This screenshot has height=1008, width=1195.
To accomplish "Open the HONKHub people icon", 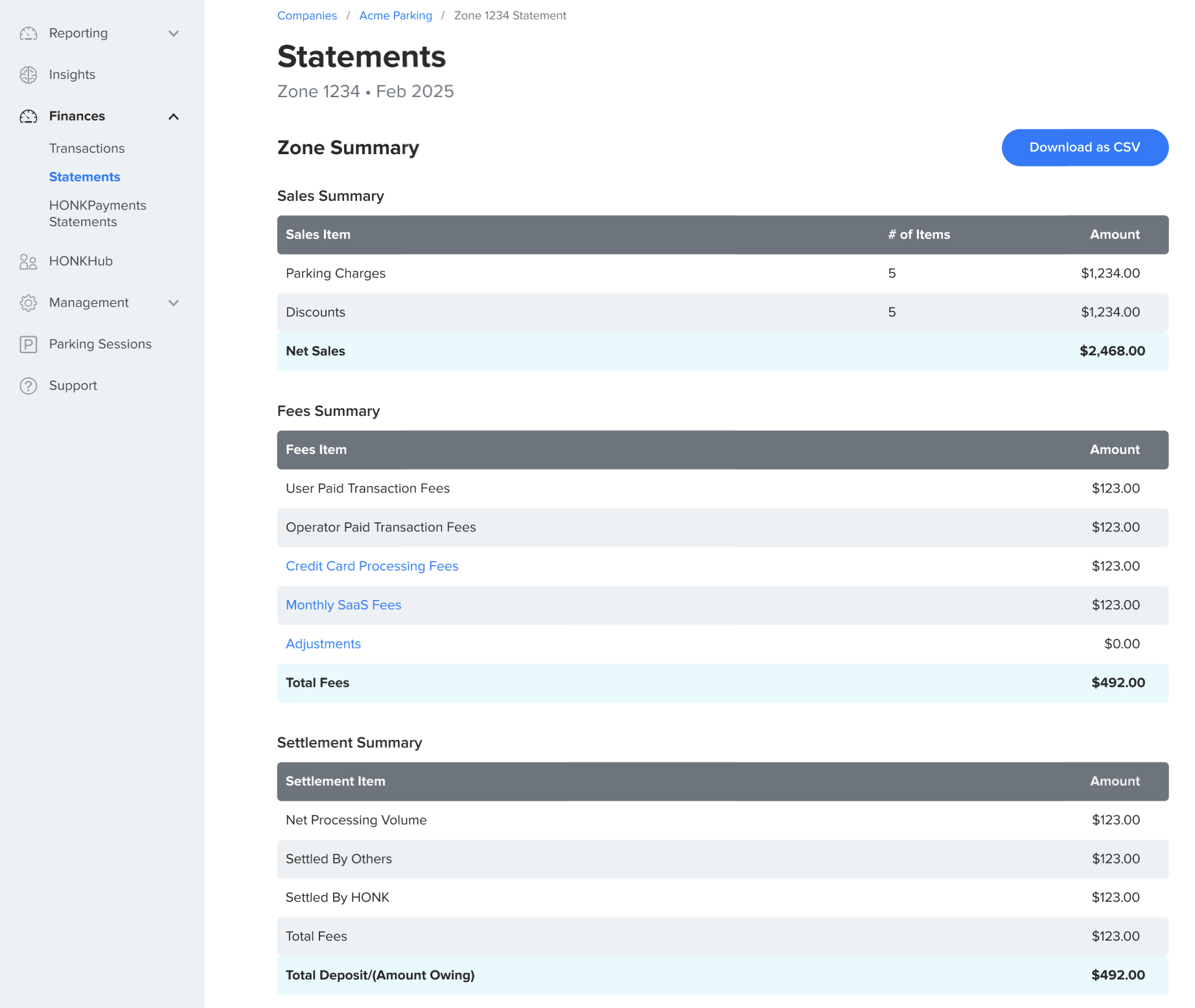I will pos(29,261).
